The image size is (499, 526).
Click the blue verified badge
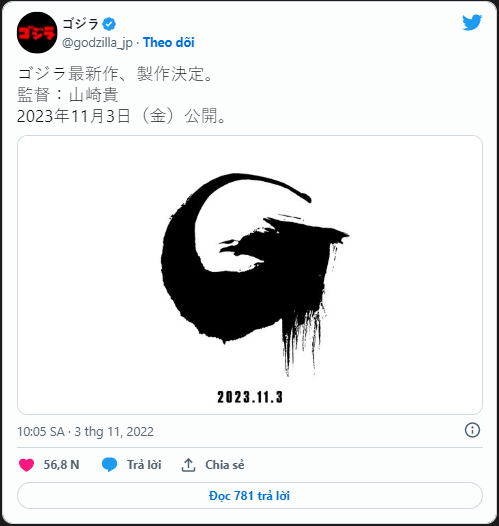109,24
